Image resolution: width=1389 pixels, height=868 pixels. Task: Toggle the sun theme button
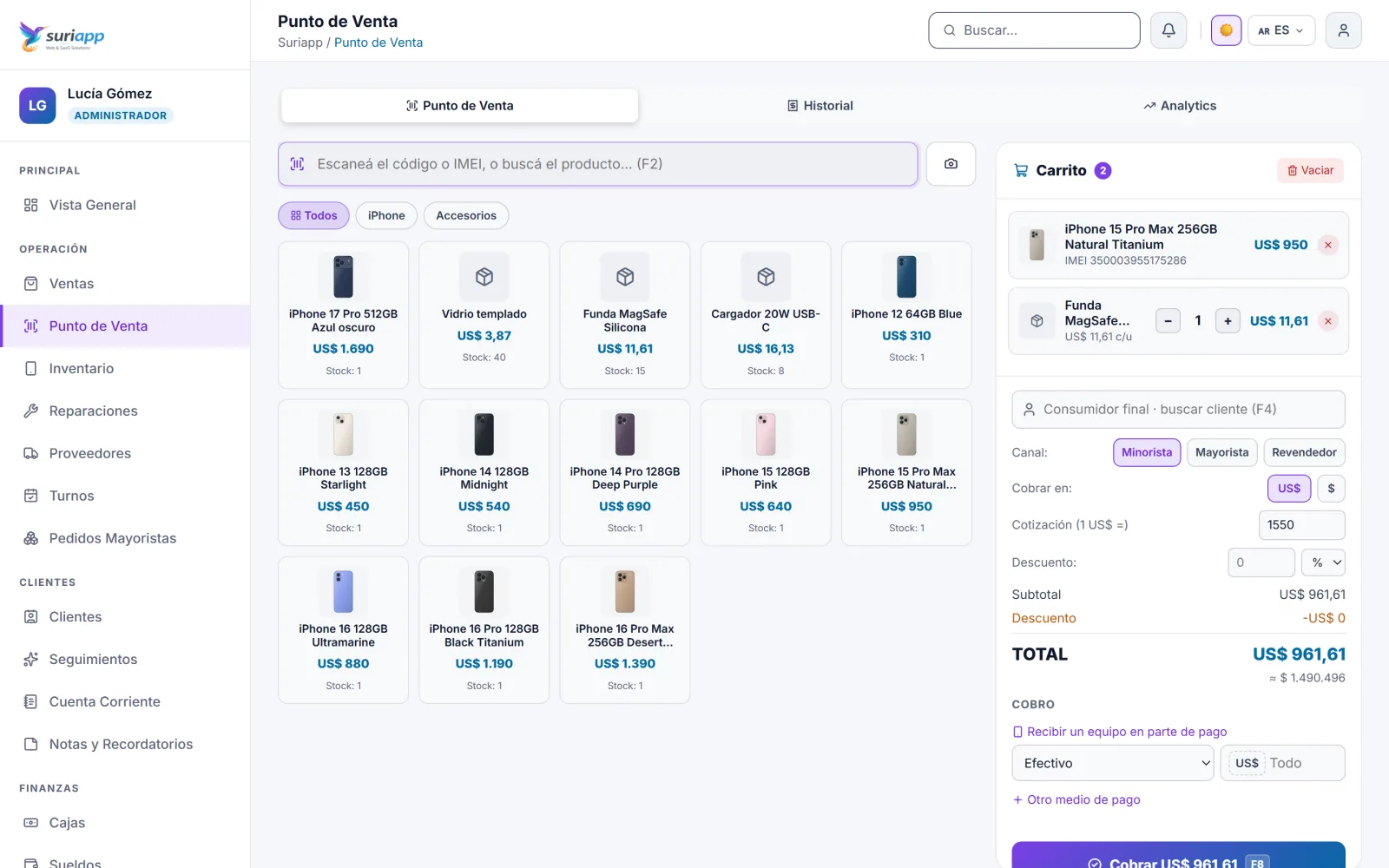tap(1226, 30)
